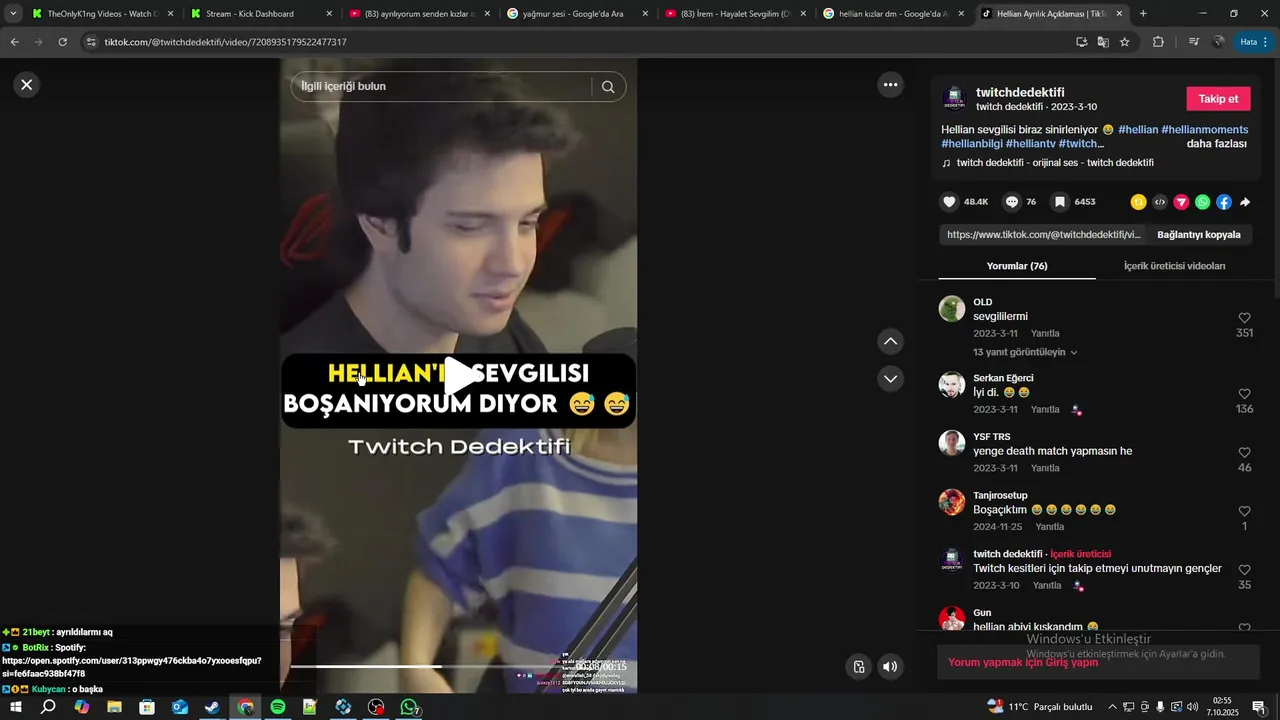Like twitch dedektifi's creator comment
This screenshot has width=1280, height=720.
pos(1244,570)
